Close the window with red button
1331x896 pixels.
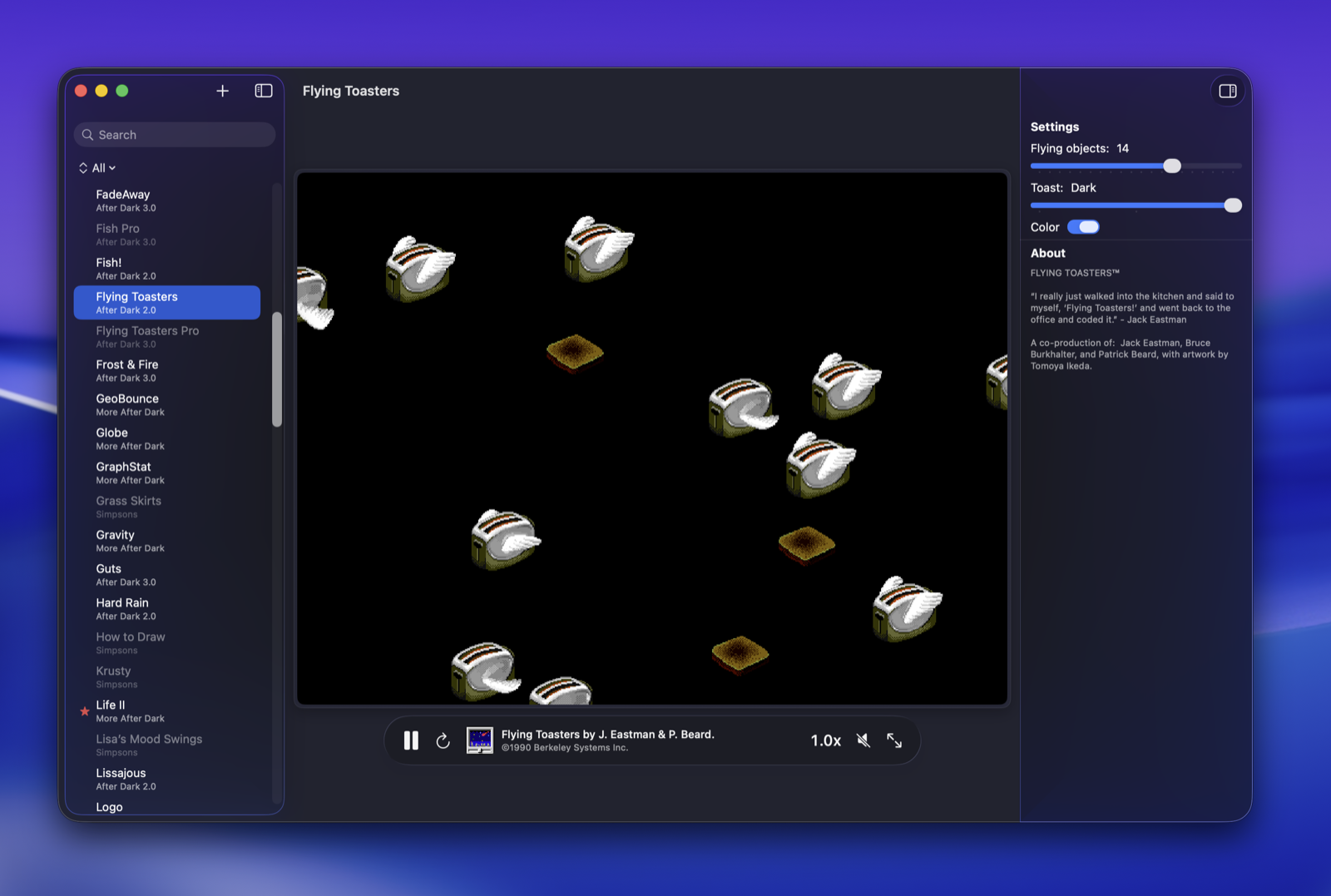pyautogui.click(x=81, y=91)
